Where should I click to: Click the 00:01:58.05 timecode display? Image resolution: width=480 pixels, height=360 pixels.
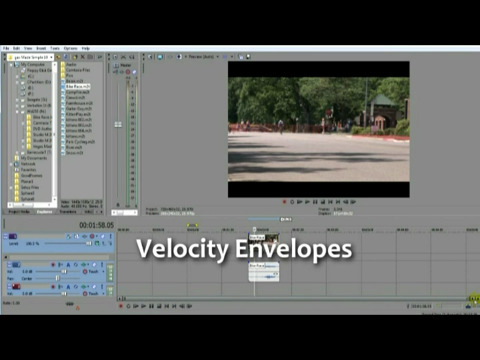click(96, 225)
